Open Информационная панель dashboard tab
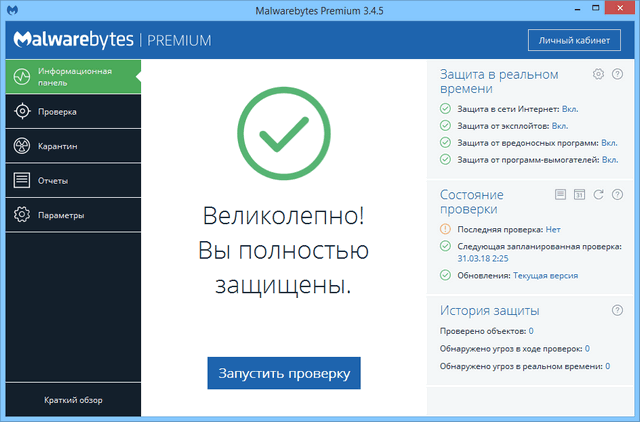 click(73, 77)
